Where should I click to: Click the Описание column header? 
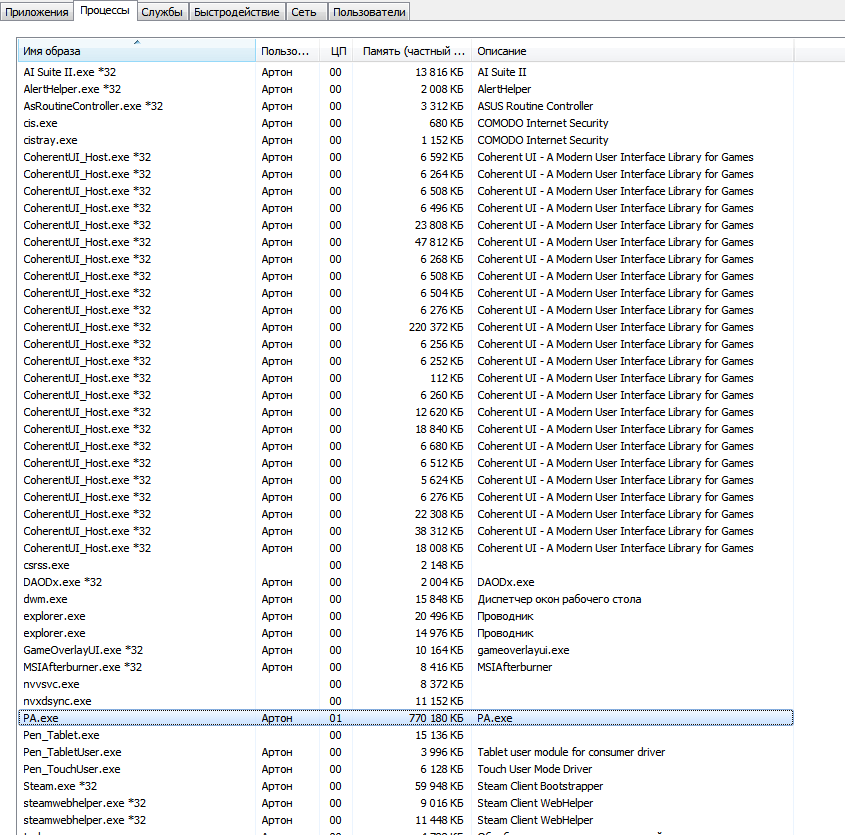632,51
